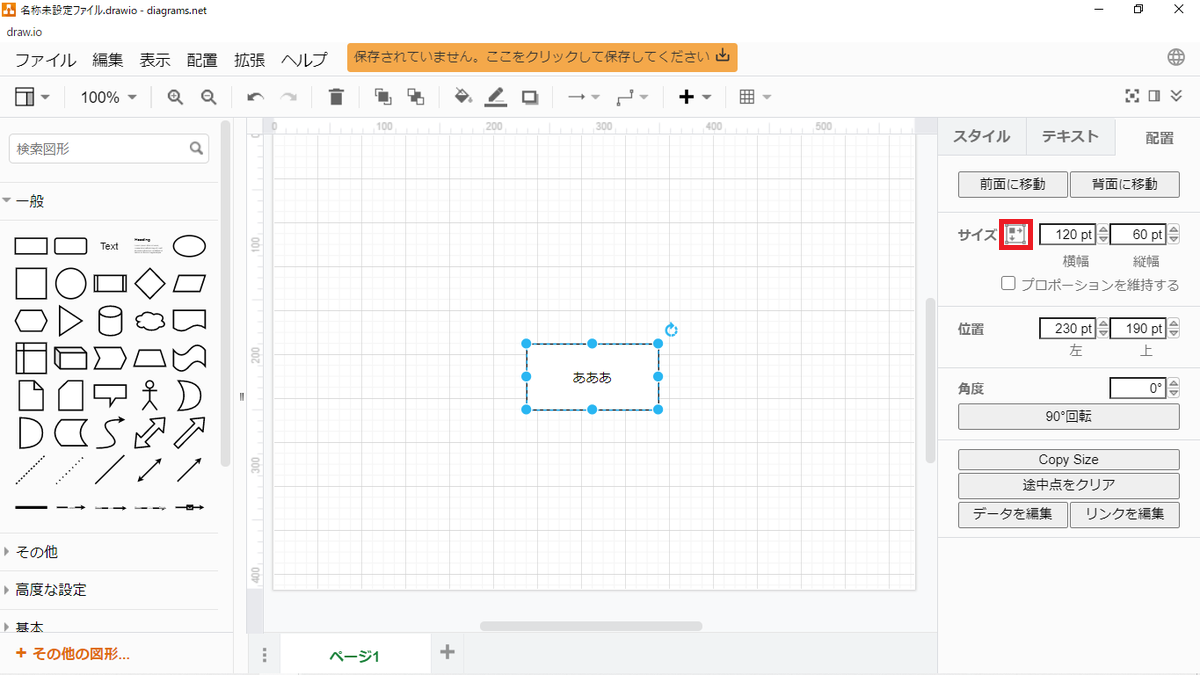The image size is (1200, 675).
Task: Click the zoom out magnifier icon
Action: pos(209,97)
